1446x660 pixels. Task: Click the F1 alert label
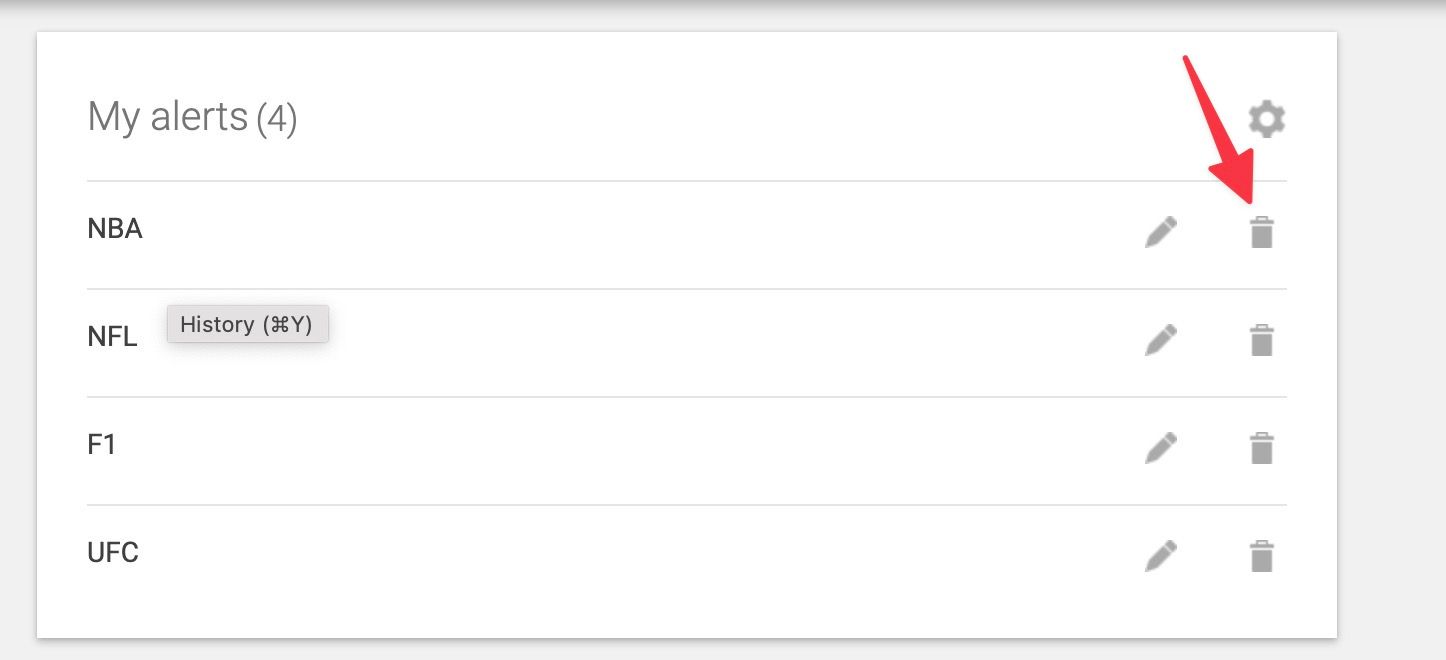click(103, 445)
